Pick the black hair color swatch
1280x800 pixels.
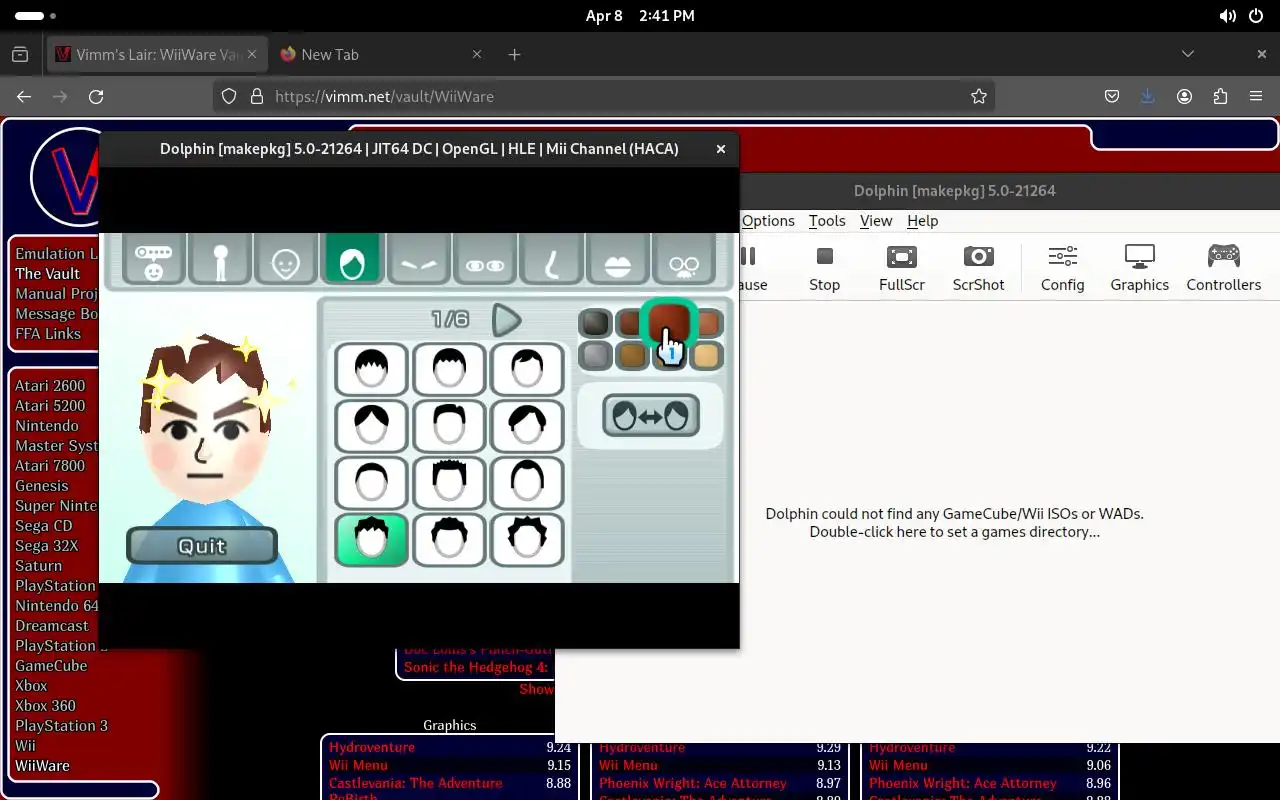click(x=595, y=322)
